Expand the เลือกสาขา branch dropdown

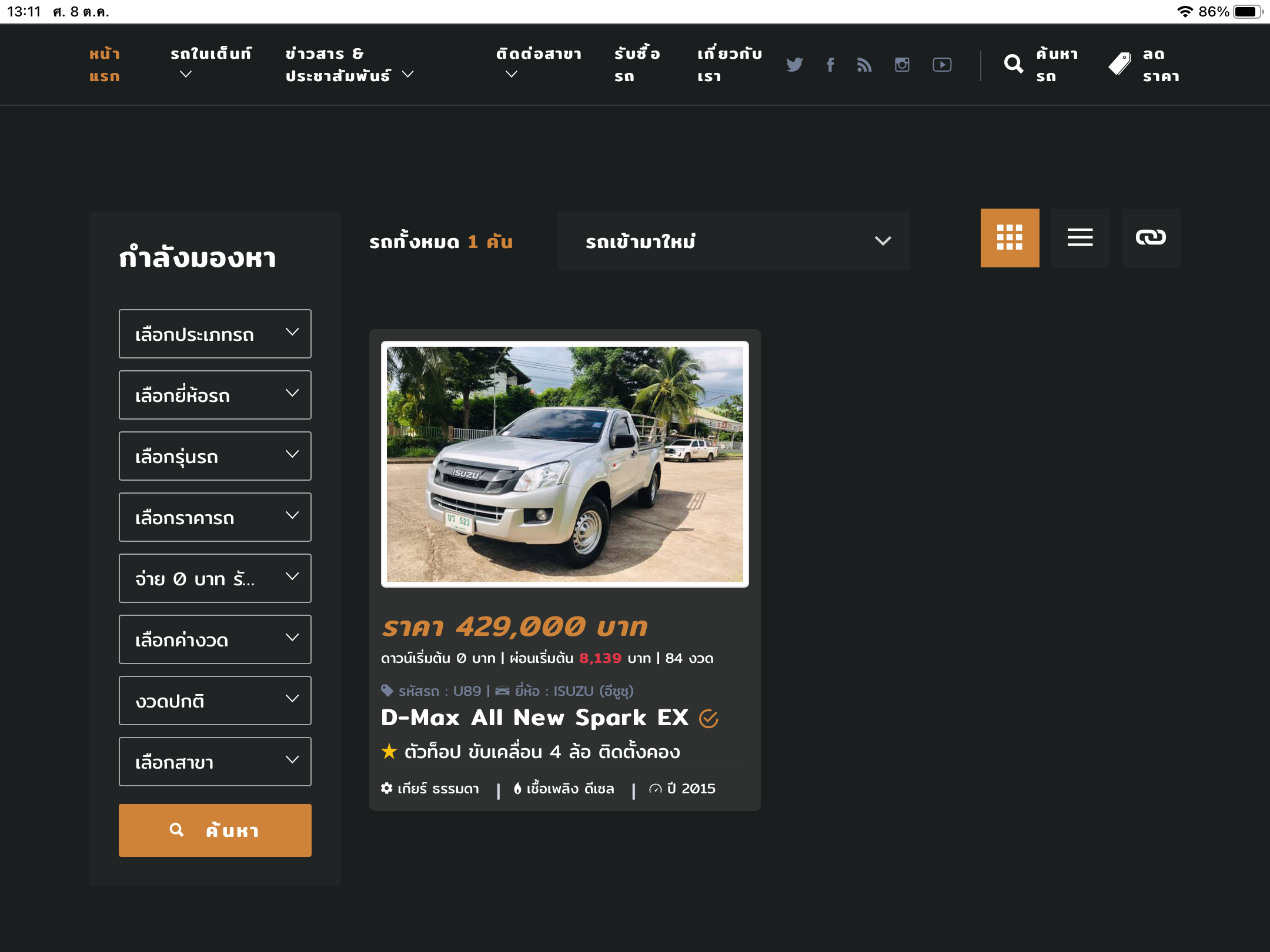215,762
